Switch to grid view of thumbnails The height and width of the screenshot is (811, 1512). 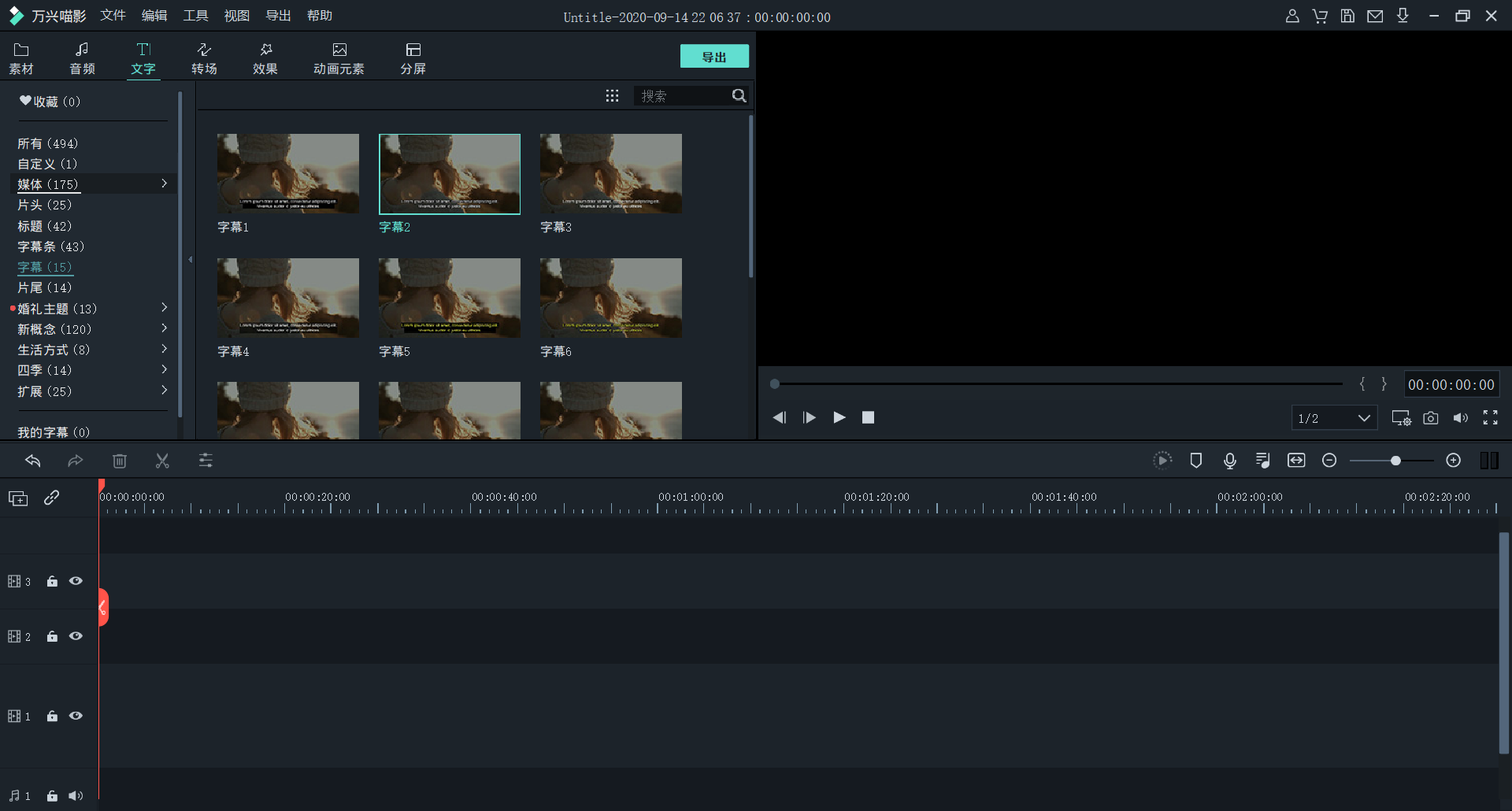pos(612,96)
